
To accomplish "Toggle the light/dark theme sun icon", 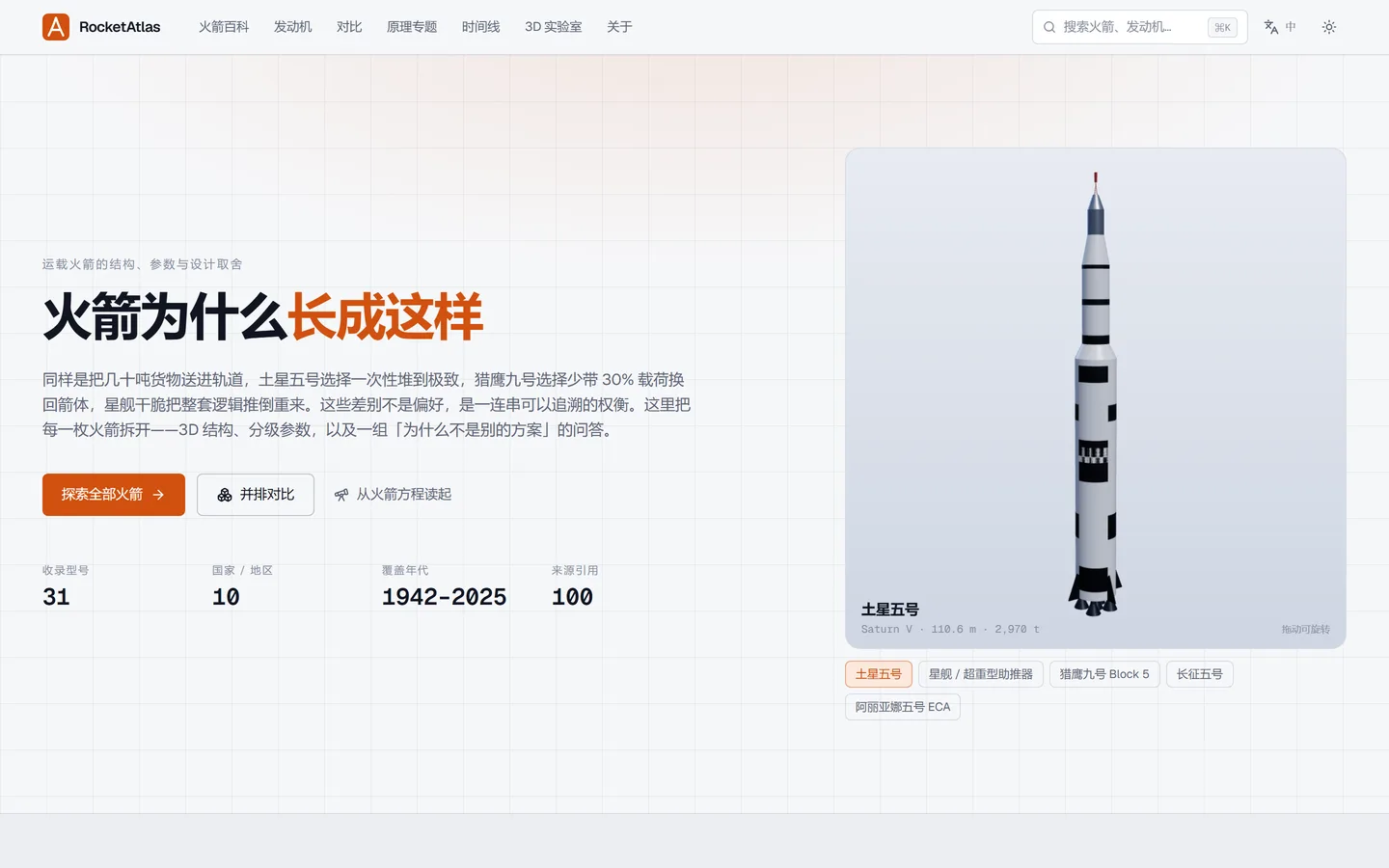I will 1329,27.
